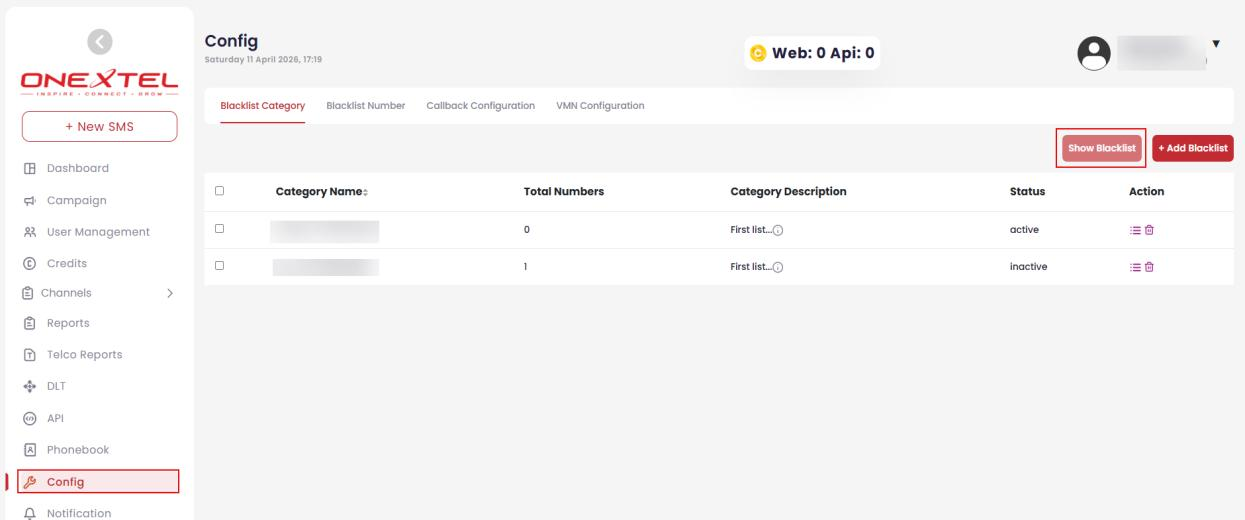Click 'First list...' text in active row

pyautogui.click(x=751, y=230)
